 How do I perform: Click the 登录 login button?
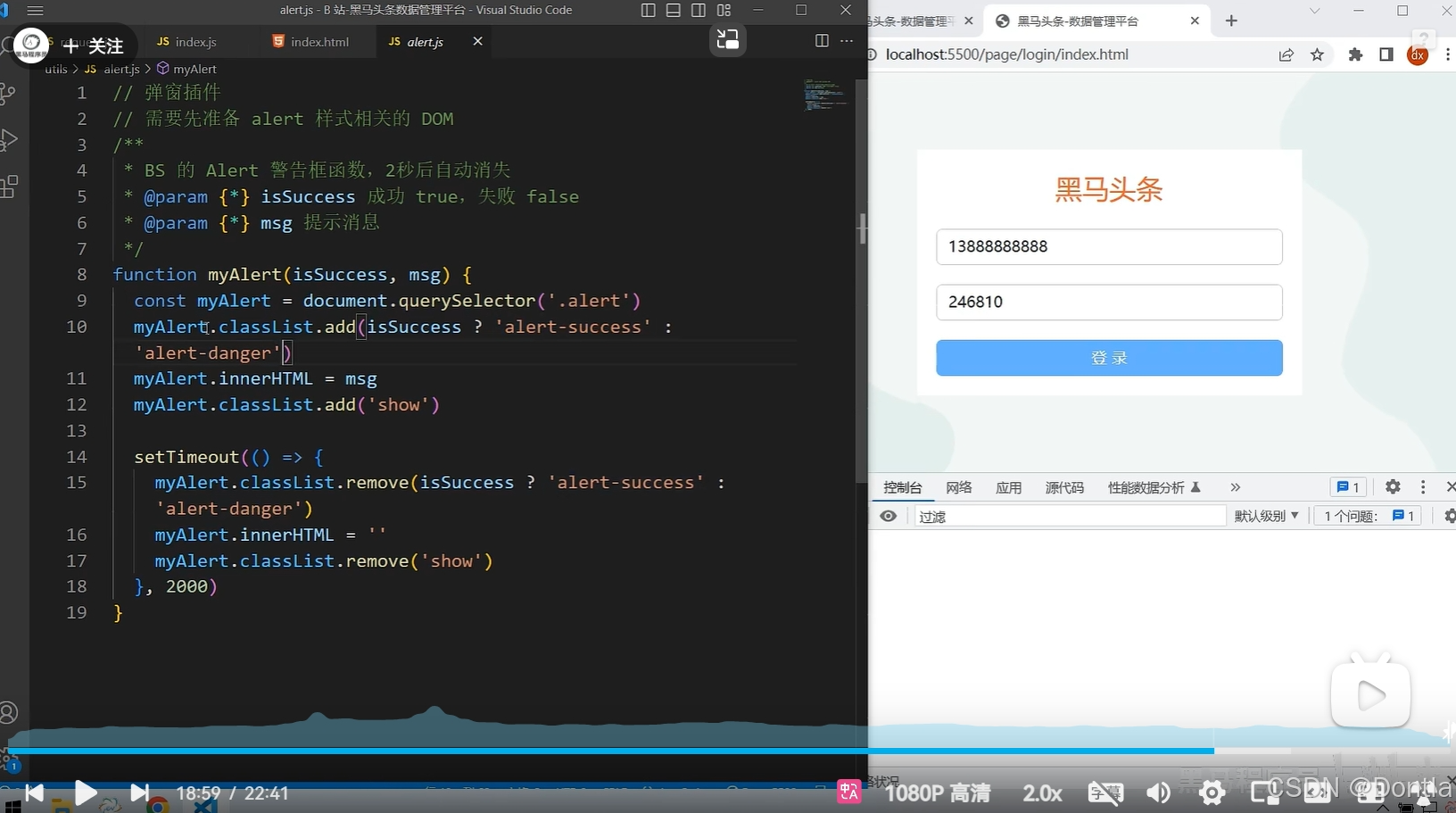tap(1109, 358)
